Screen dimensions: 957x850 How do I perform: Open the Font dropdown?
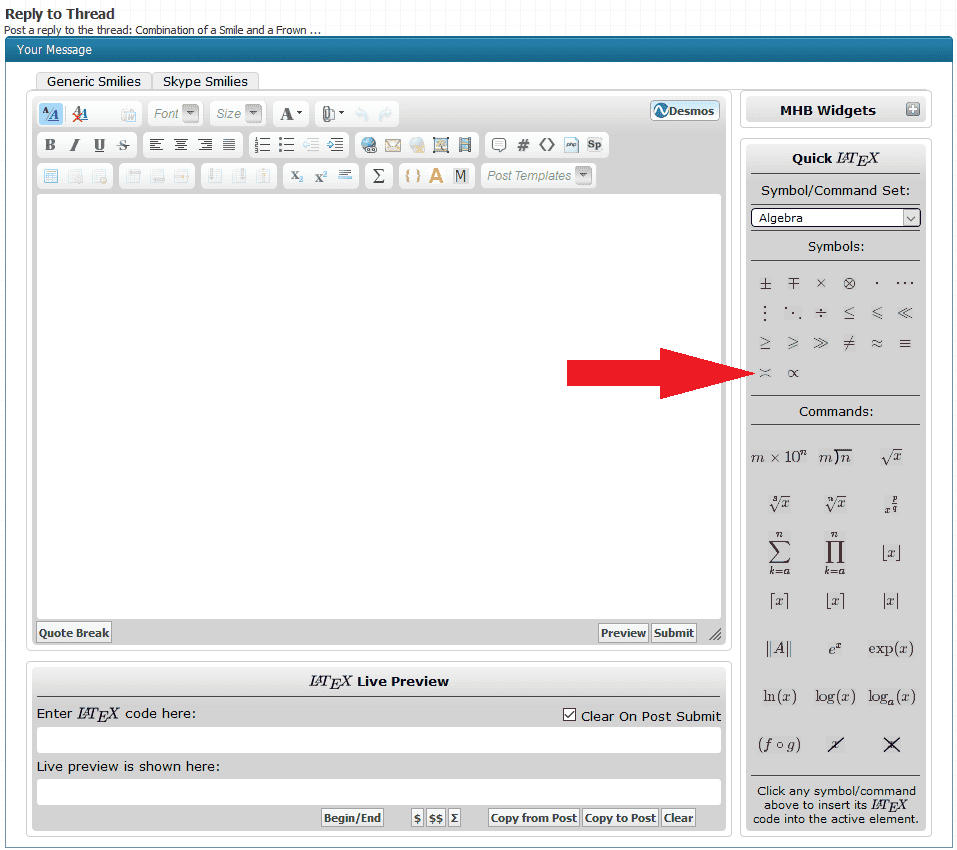click(x=175, y=114)
